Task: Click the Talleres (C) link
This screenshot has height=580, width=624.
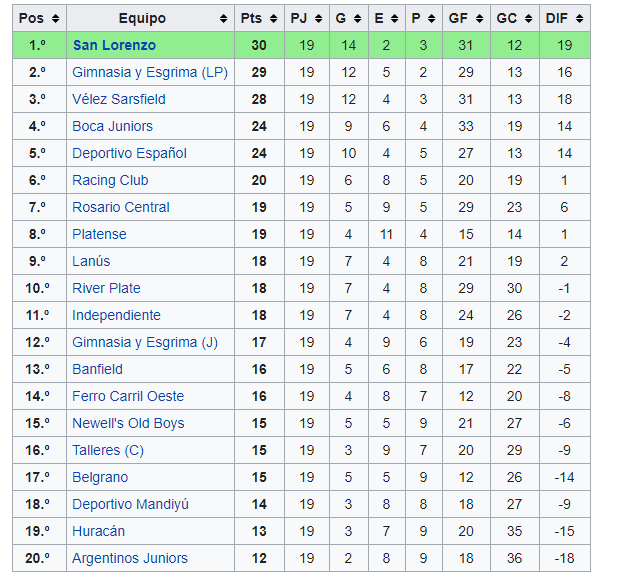Action: [x=108, y=450]
